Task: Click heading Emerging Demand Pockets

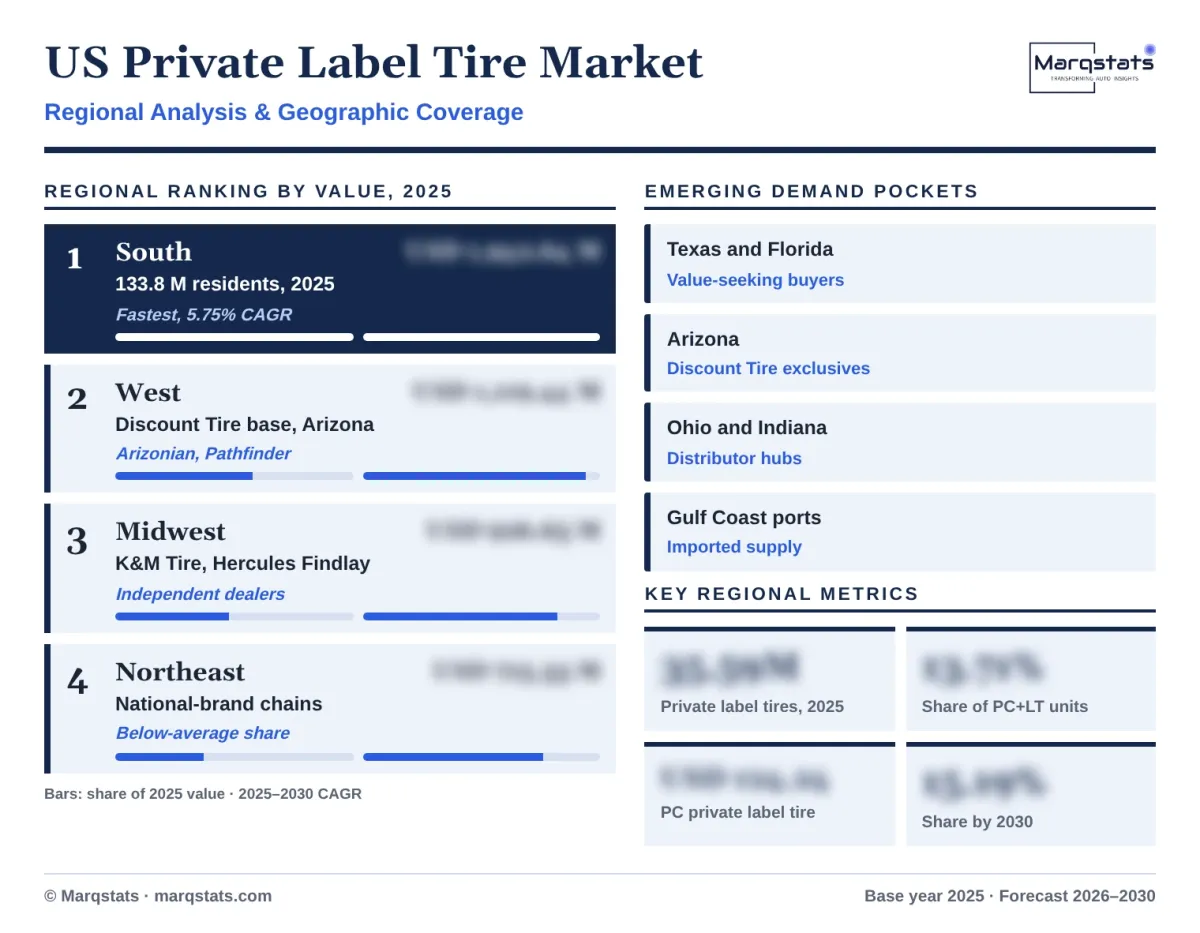Action: click(x=811, y=191)
